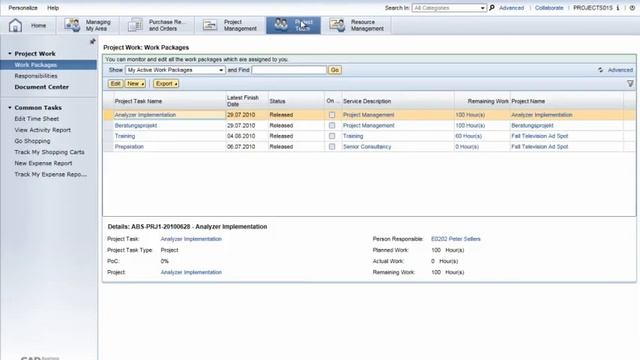Open Edit Time Sheet task
Screen dimensions: 640x360
tap(37, 119)
